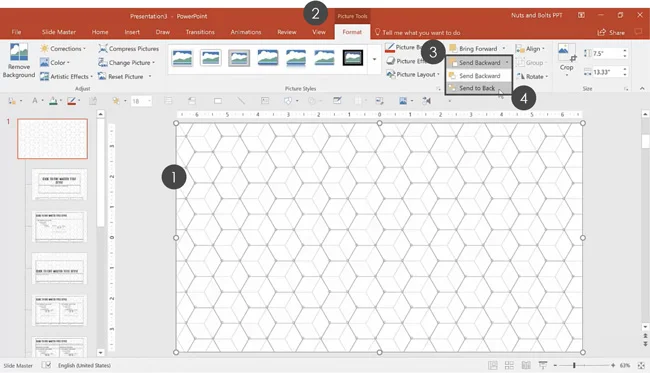Switch to Reading view icon
The image size is (650, 373).
pos(526,365)
